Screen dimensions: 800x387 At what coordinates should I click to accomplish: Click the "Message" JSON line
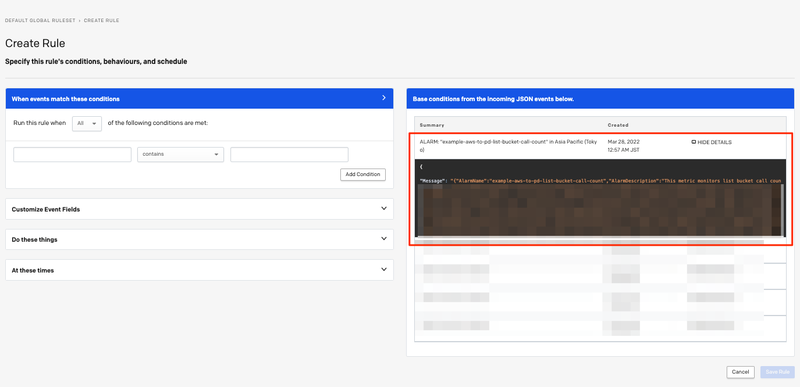tap(600, 181)
